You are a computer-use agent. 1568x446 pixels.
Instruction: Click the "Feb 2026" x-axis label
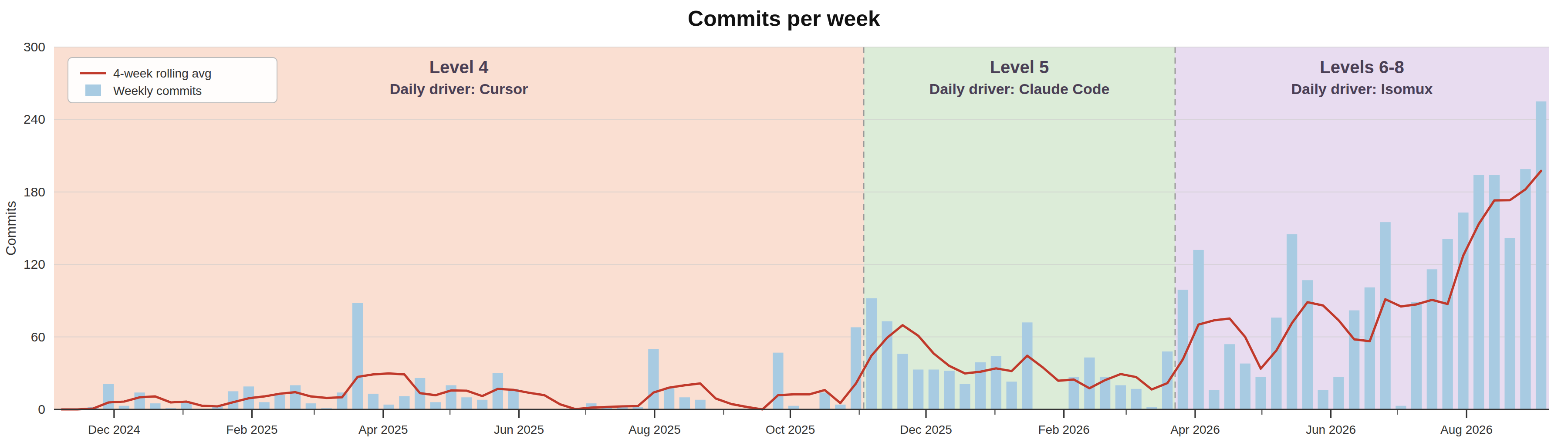coord(1064,429)
